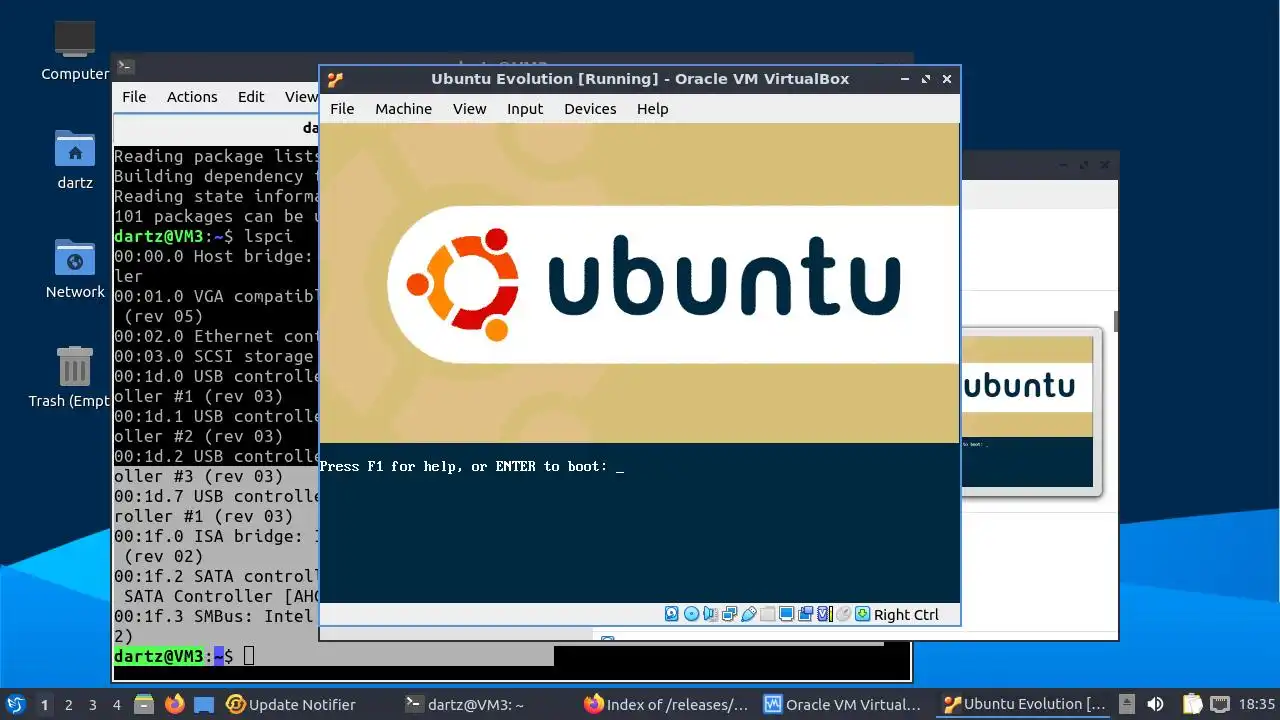1280x720 pixels.
Task: Open the View menu in VirtualBox VM window
Action: tap(469, 108)
